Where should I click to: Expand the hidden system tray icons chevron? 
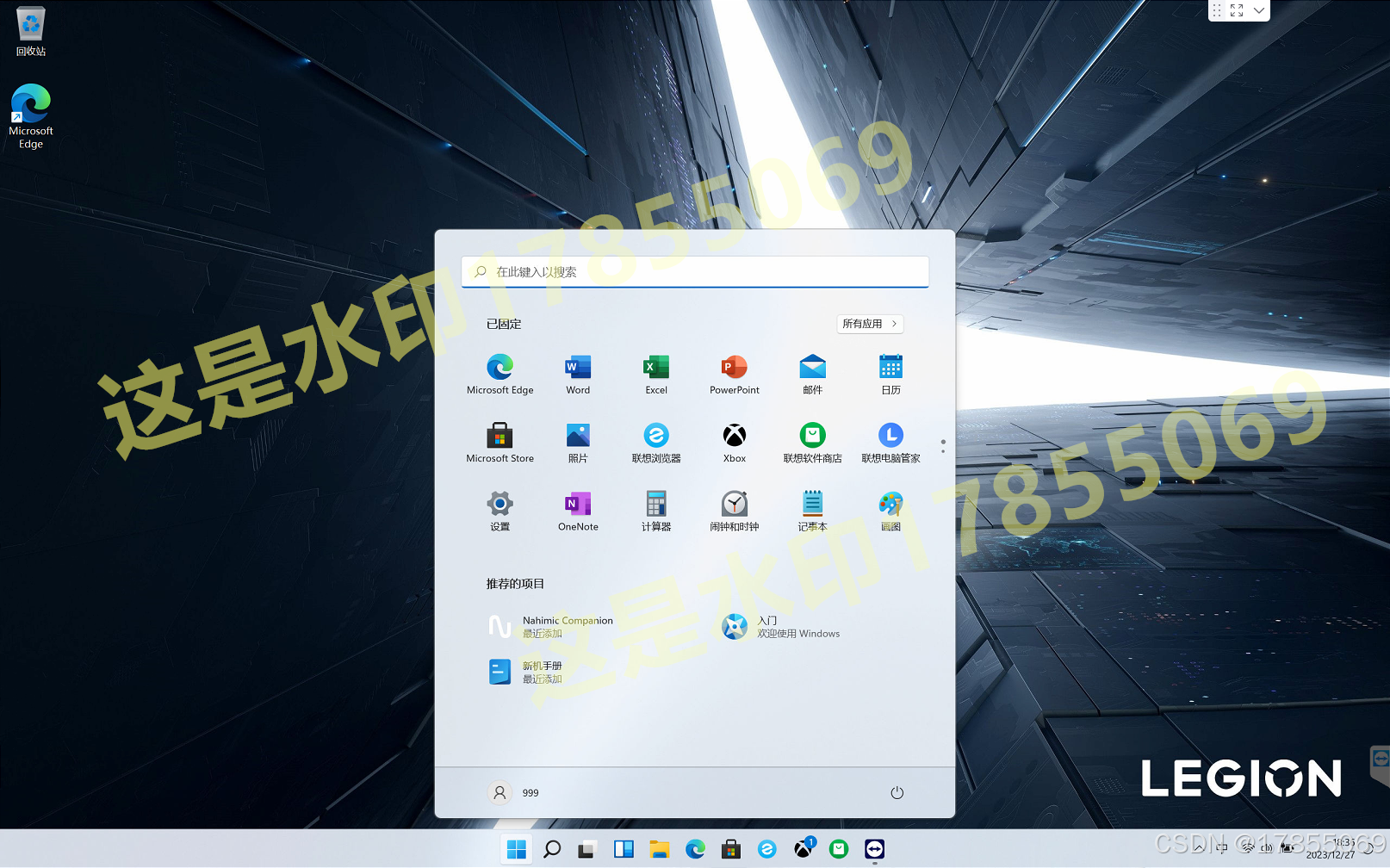1198,848
